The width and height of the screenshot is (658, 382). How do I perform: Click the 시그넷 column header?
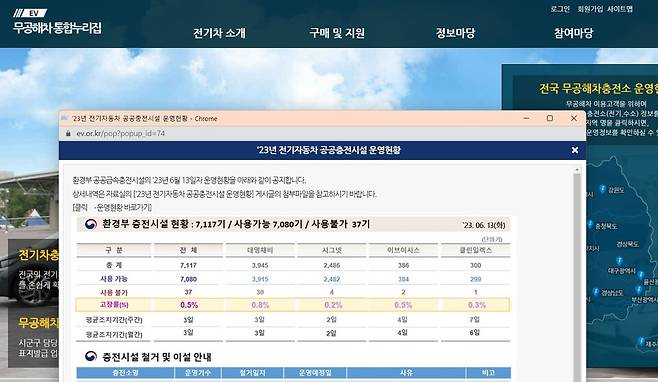coord(332,250)
